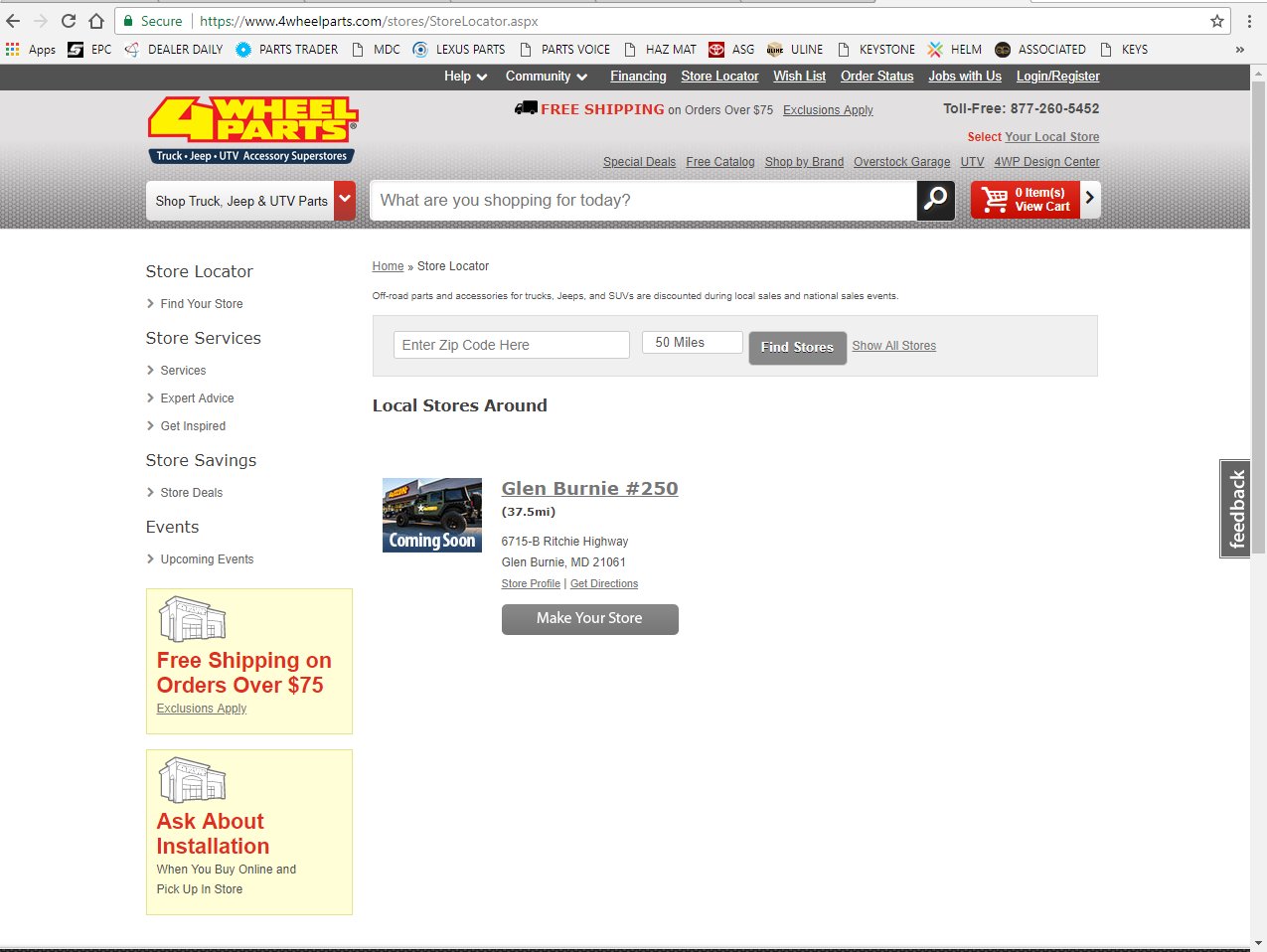
Task: Expand the Community dropdown menu
Action: pos(547,77)
